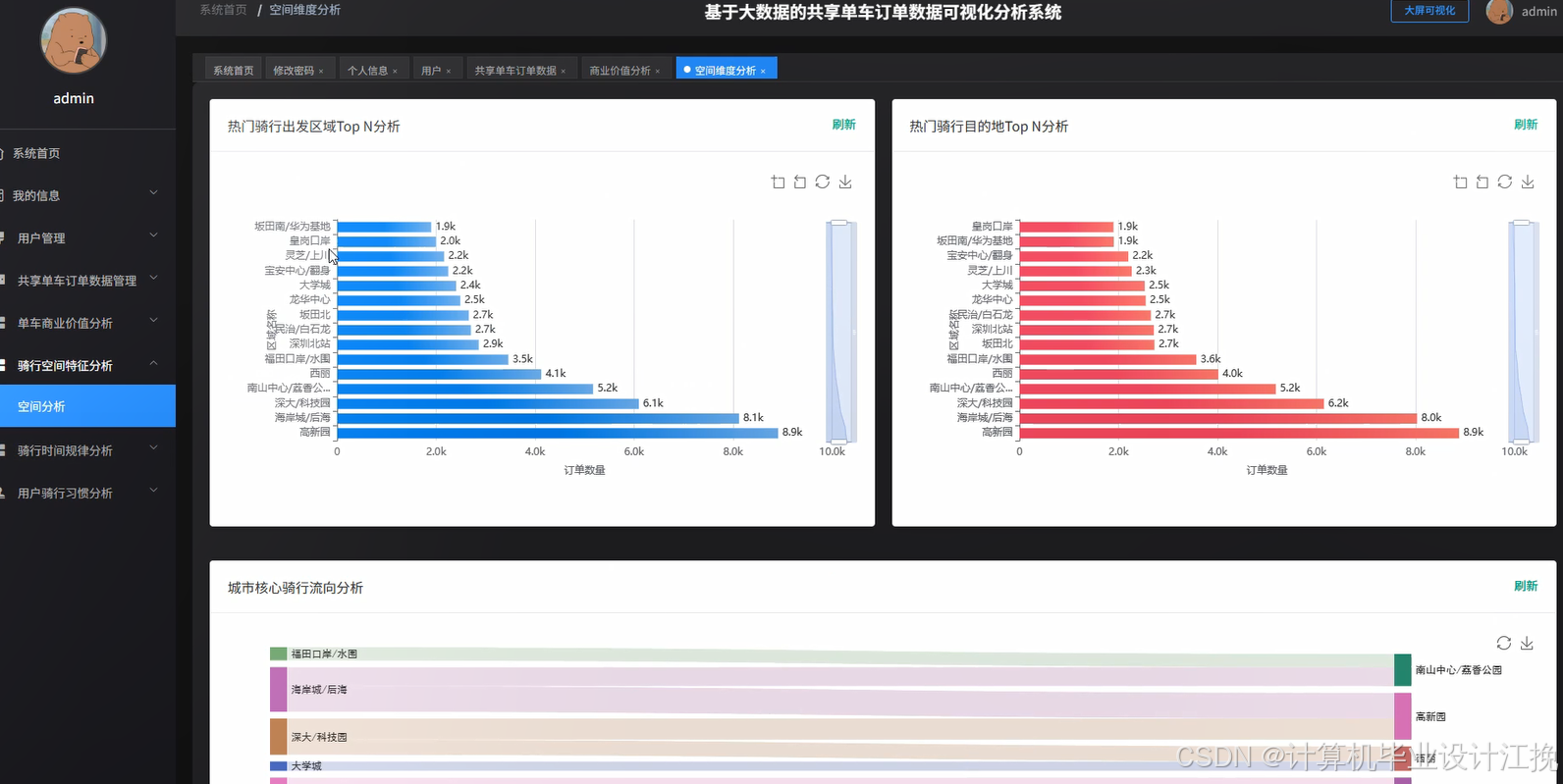Select 空间分析 submenu item
This screenshot has height=784, width=1563.
pyautogui.click(x=87, y=406)
